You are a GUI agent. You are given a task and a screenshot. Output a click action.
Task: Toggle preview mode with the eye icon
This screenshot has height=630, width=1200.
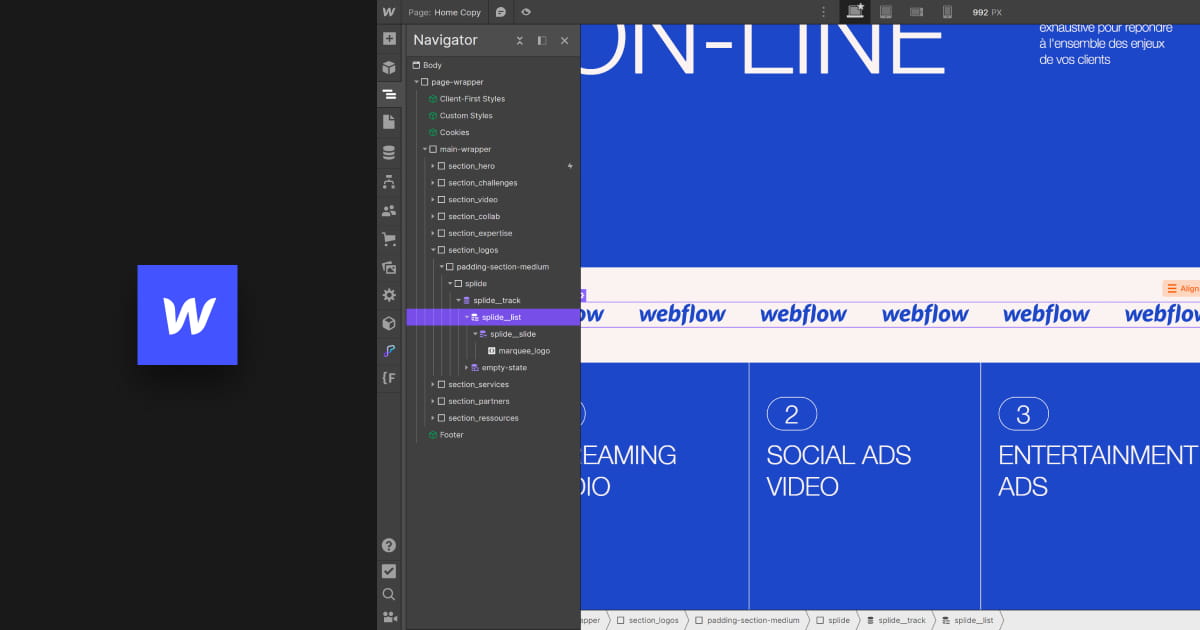point(526,12)
